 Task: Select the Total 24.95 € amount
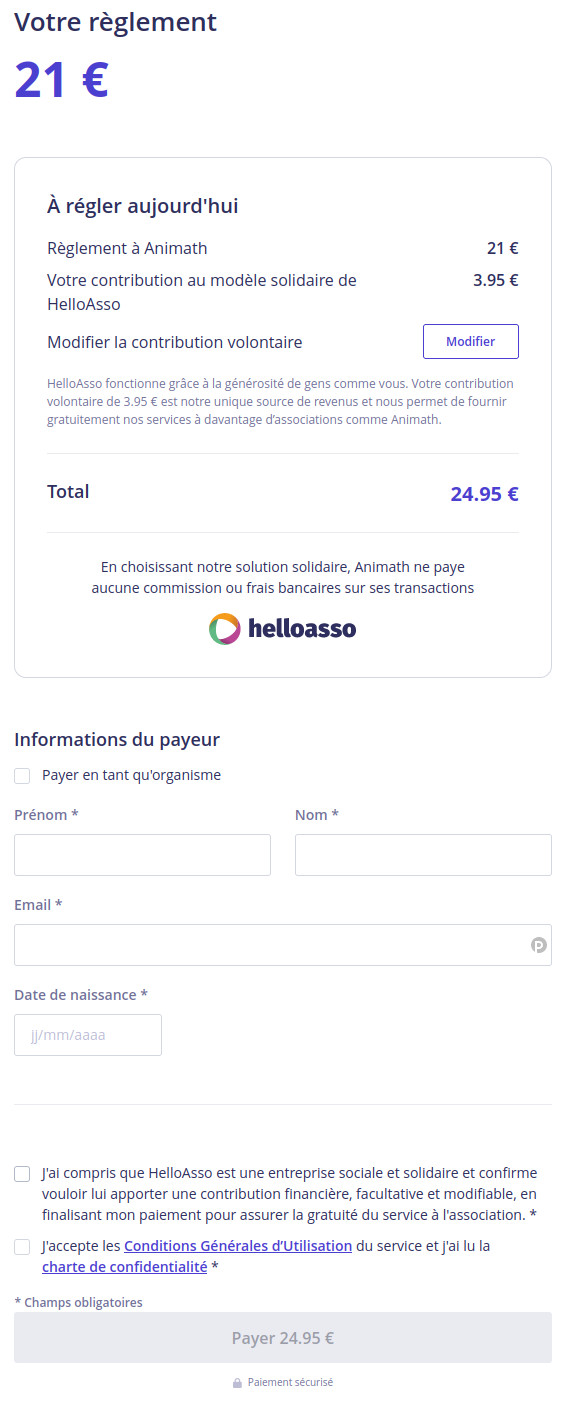[x=484, y=493]
